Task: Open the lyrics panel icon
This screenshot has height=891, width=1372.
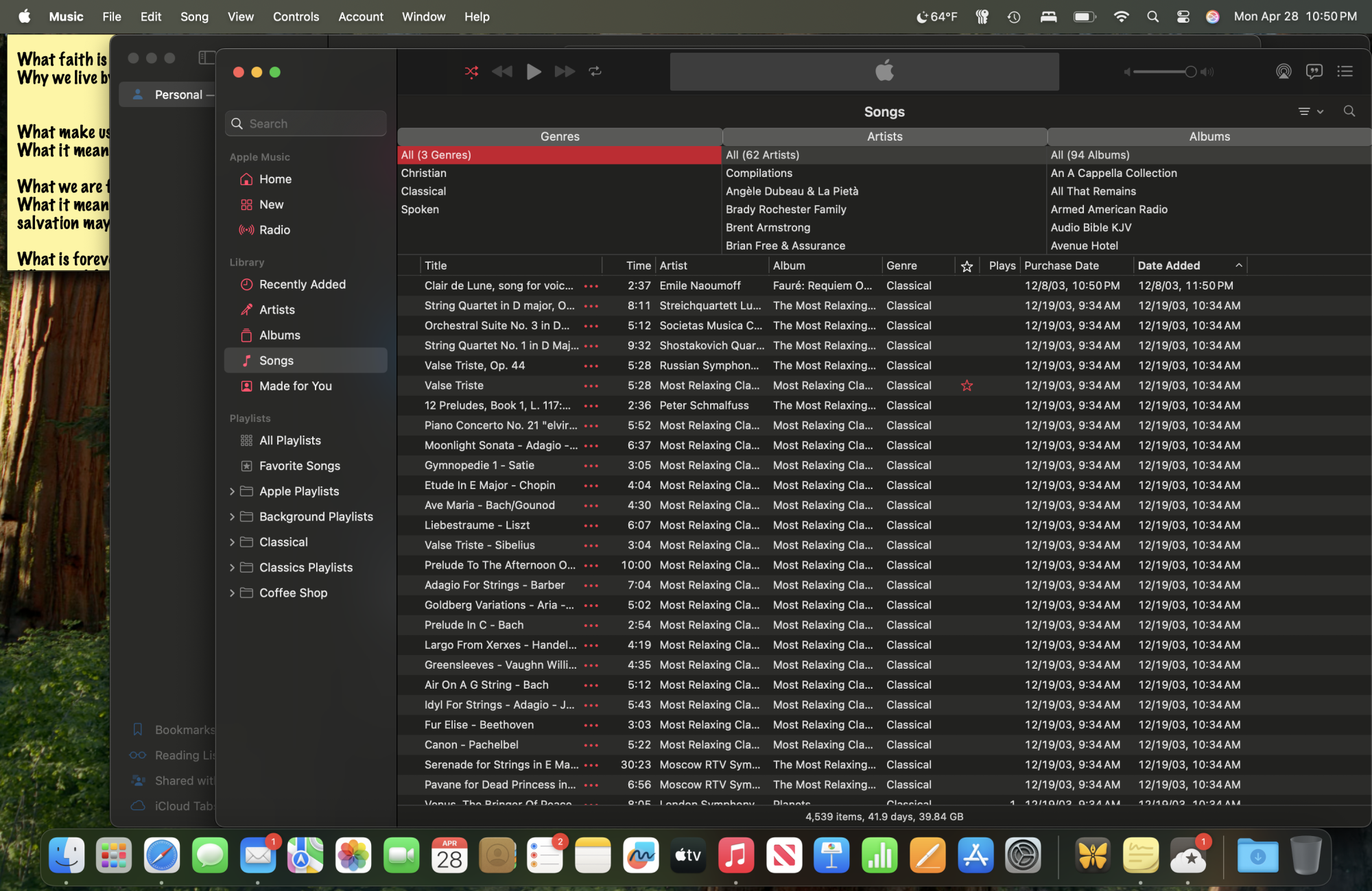Action: pos(1314,71)
